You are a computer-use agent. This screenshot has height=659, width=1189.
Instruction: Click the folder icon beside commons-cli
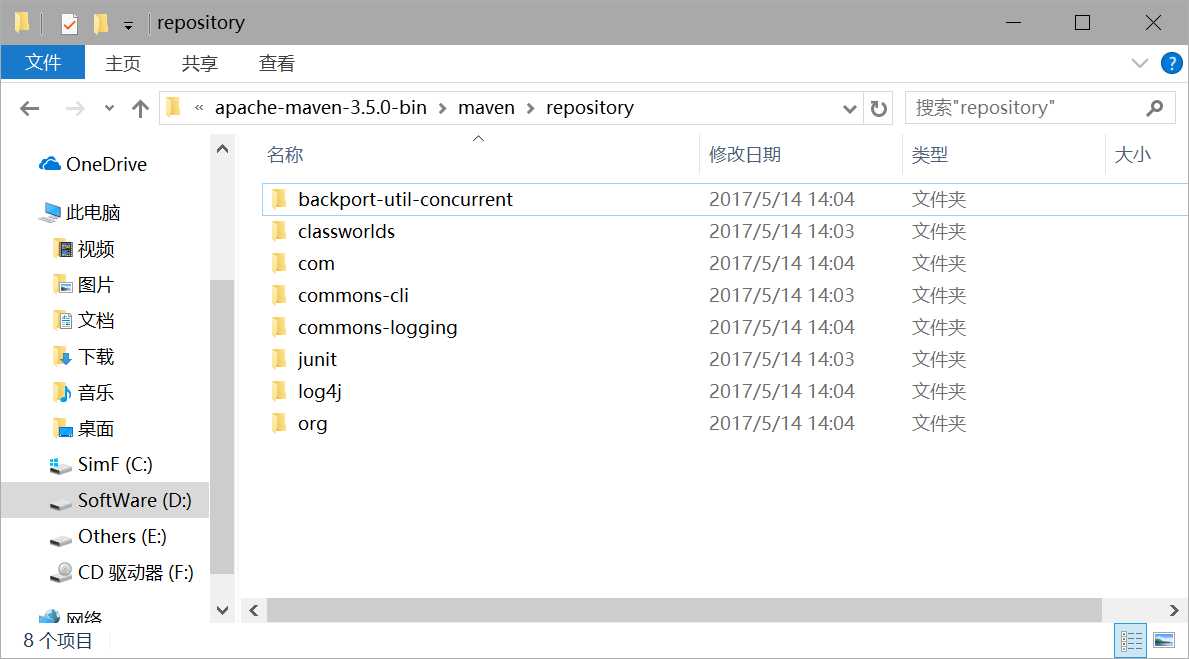tap(279, 295)
